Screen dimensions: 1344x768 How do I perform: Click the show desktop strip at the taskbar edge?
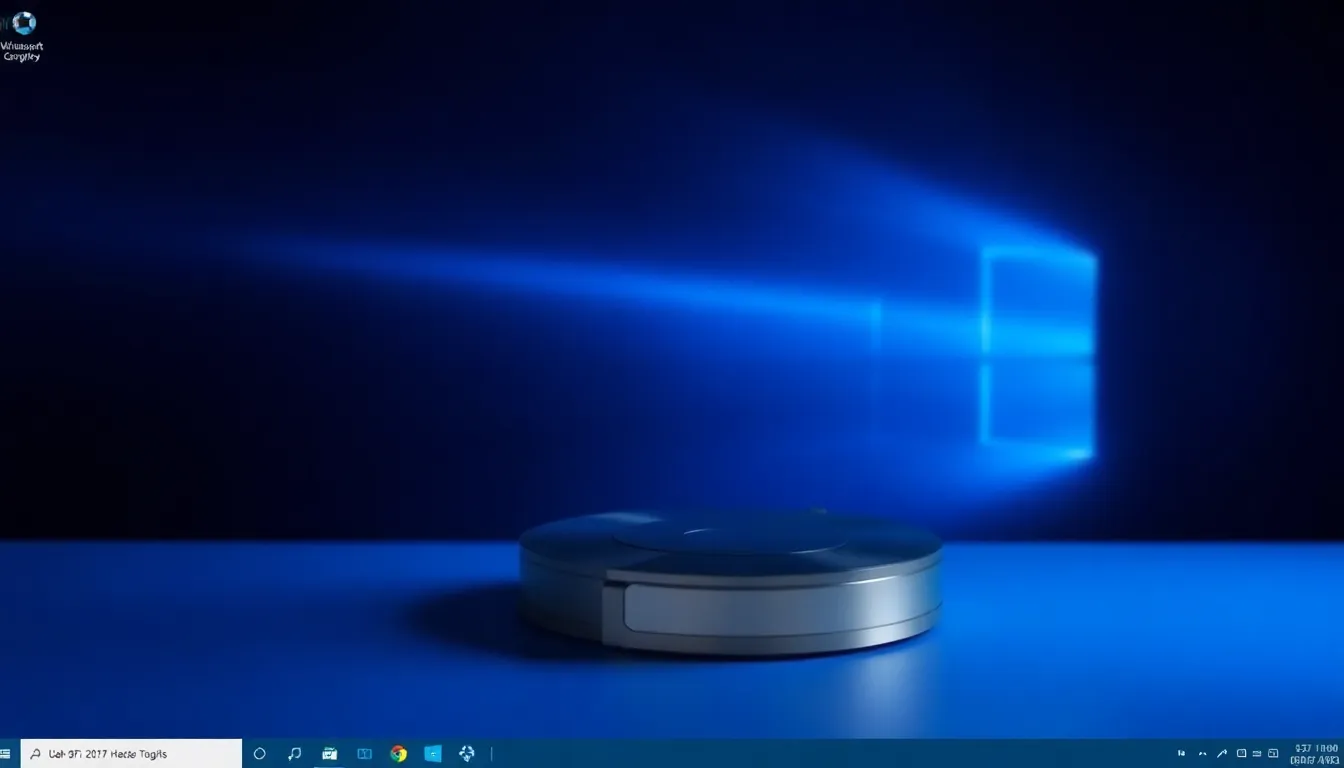1342,754
